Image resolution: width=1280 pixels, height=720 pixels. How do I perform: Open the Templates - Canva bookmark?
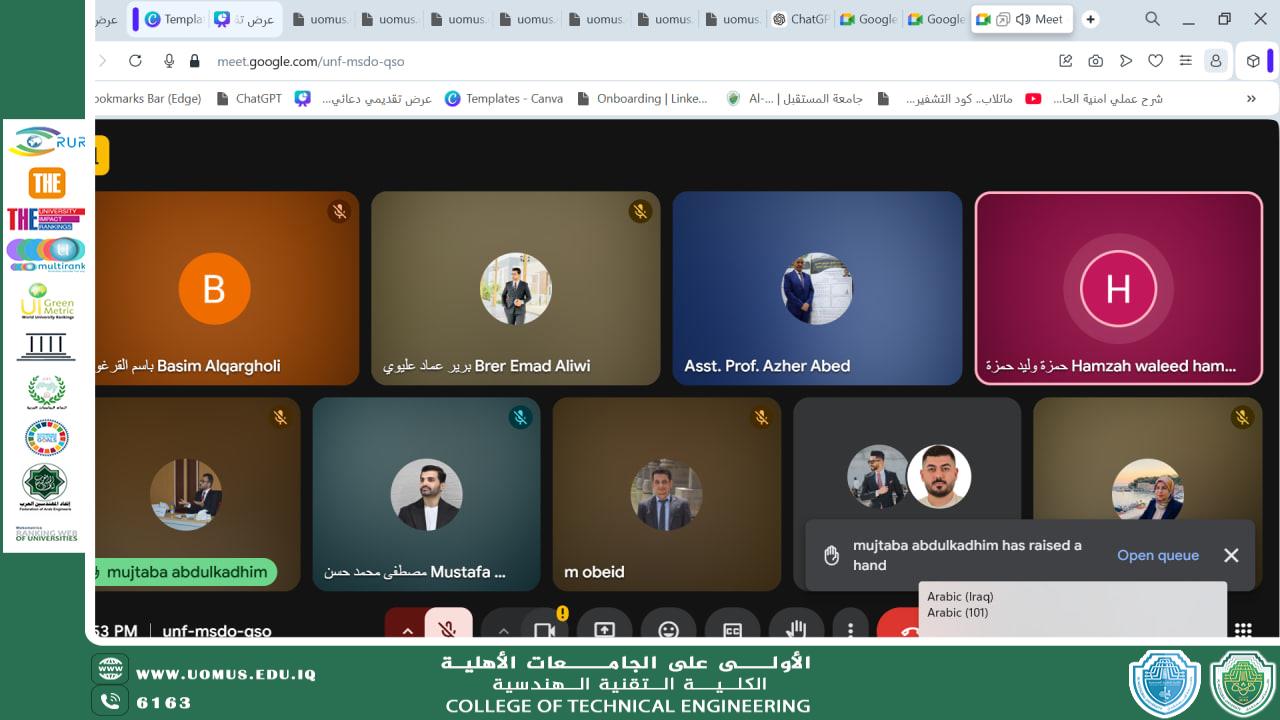tap(504, 98)
